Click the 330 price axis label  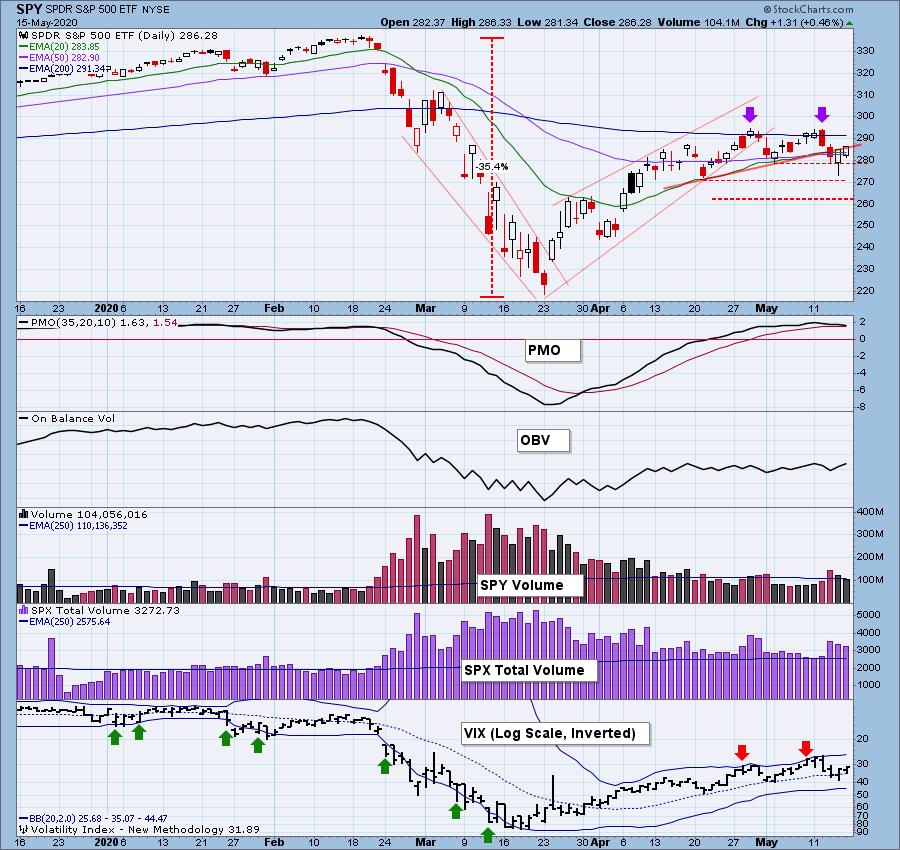(866, 51)
